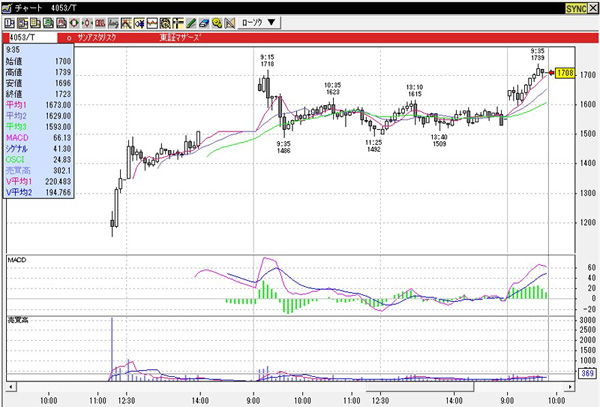The height and width of the screenshot is (407, 600).
Task: Select the MACD panel label
Action: [x=17, y=260]
